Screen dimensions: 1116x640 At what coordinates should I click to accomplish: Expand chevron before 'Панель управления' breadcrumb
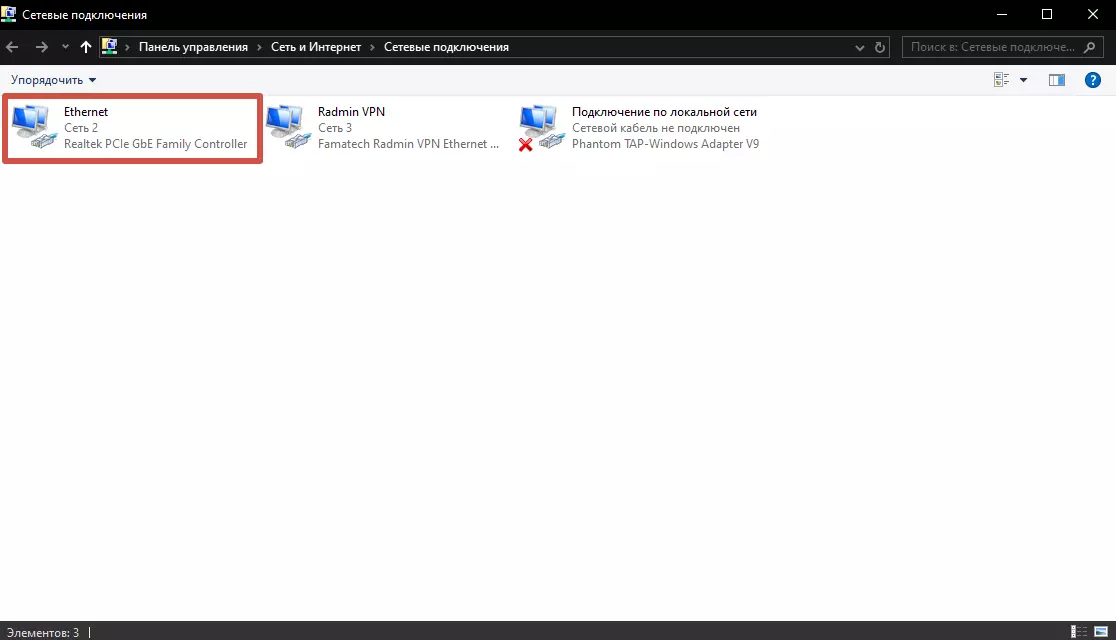(x=127, y=47)
